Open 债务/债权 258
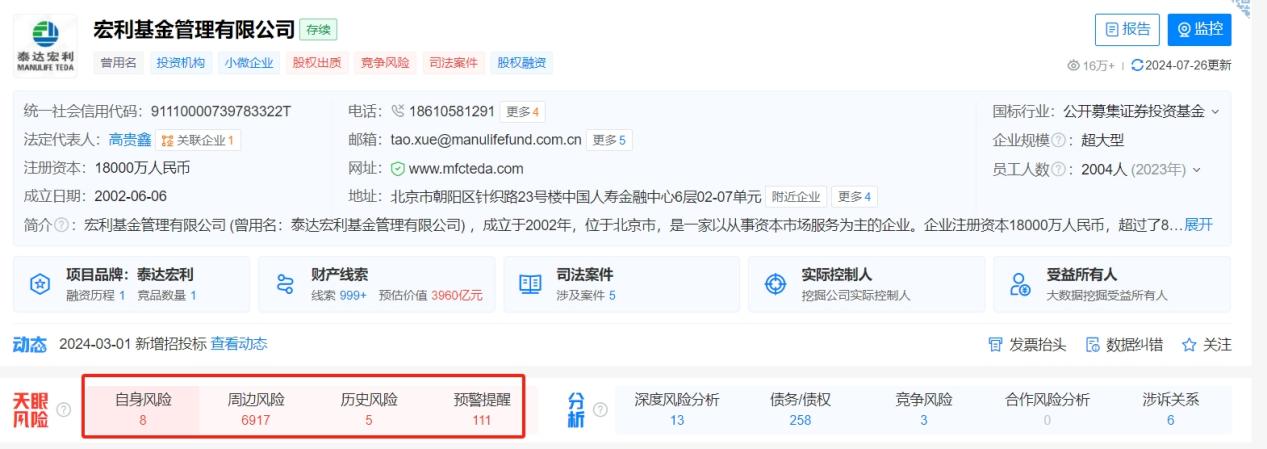Image resolution: width=1267 pixels, height=449 pixels. pos(800,409)
